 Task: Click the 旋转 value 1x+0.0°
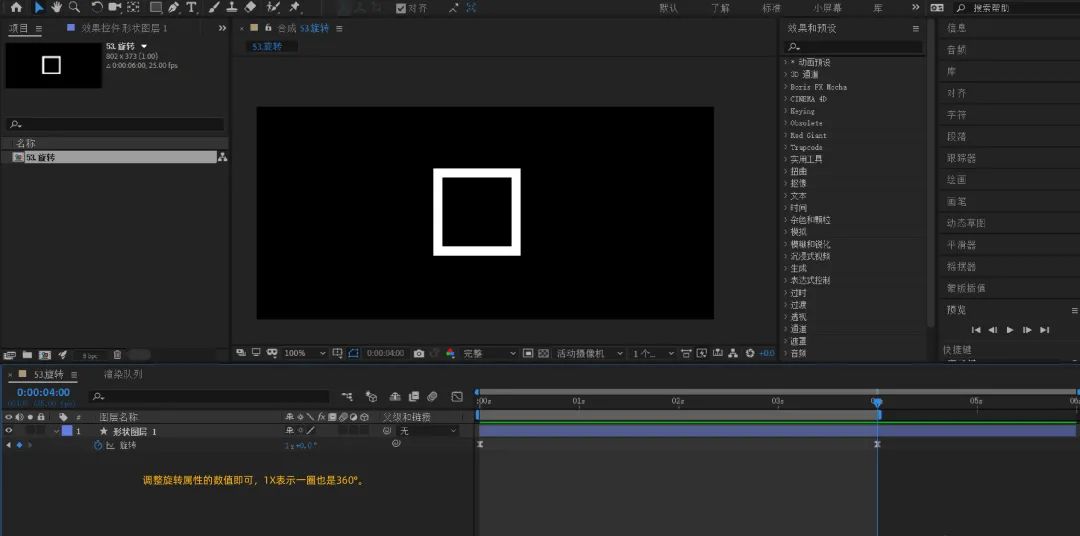[x=301, y=446]
